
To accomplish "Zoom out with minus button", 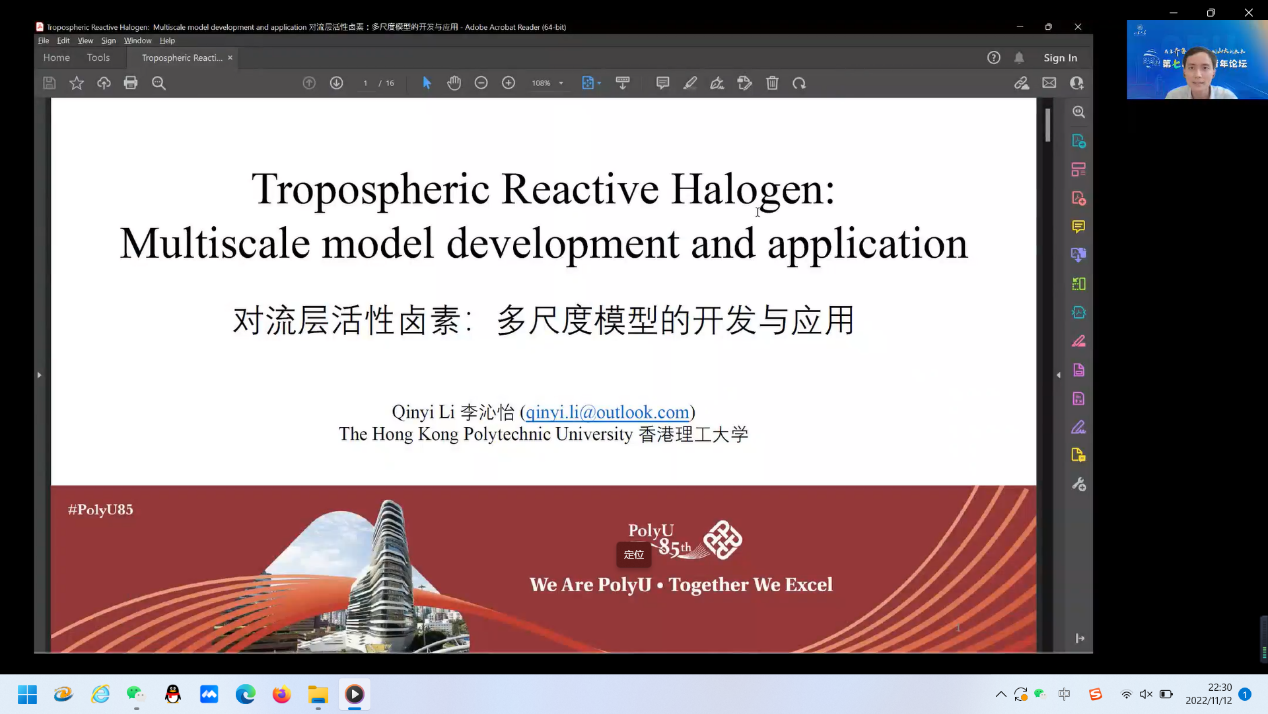I will pyautogui.click(x=481, y=83).
